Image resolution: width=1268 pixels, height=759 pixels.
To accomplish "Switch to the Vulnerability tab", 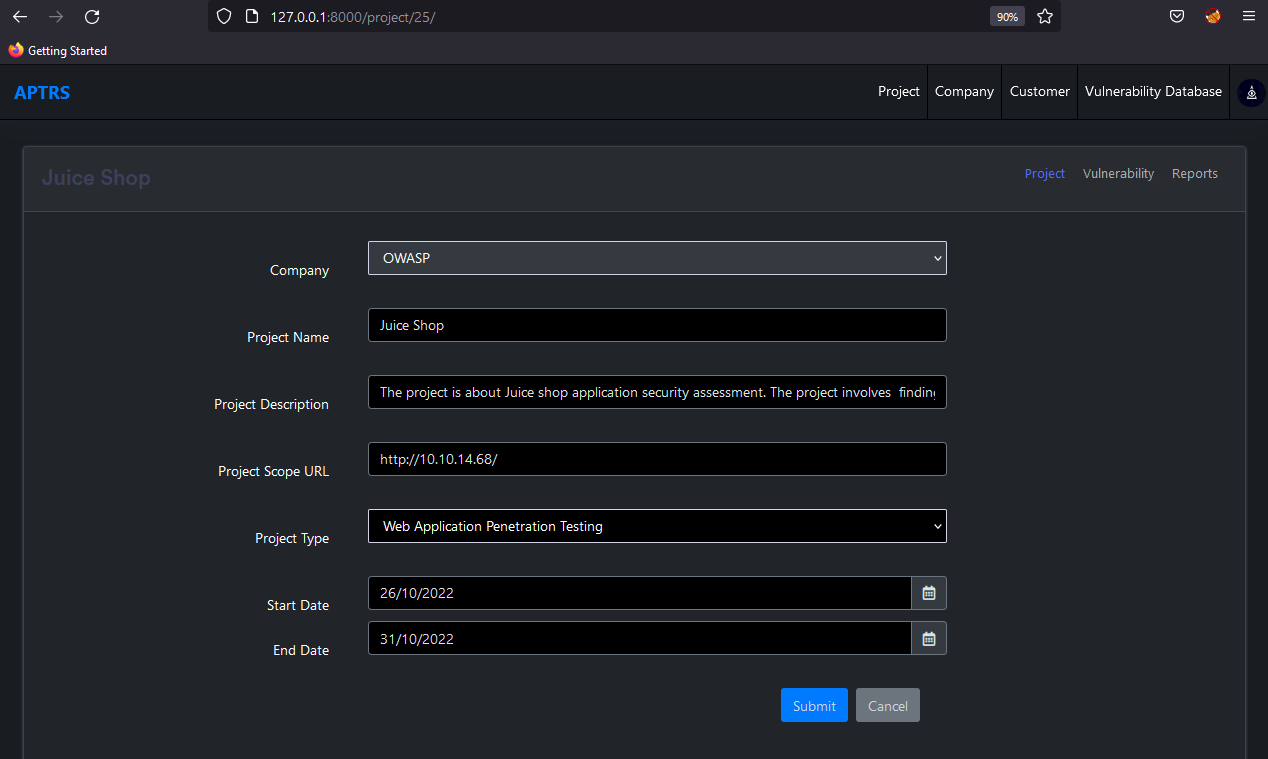I will pyautogui.click(x=1118, y=174).
